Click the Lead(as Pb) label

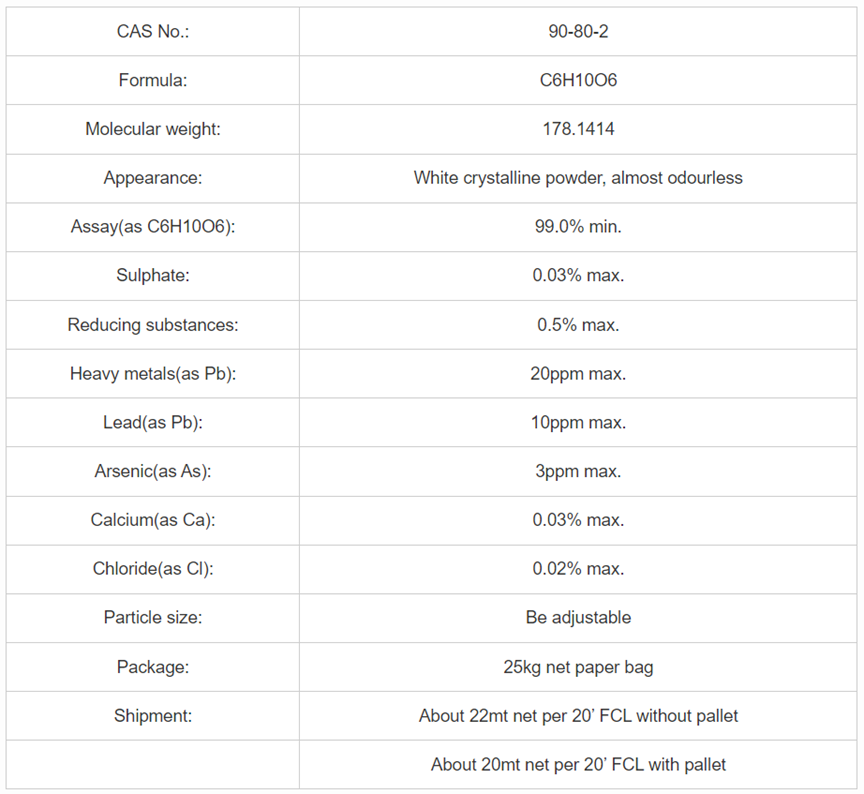click(x=153, y=423)
